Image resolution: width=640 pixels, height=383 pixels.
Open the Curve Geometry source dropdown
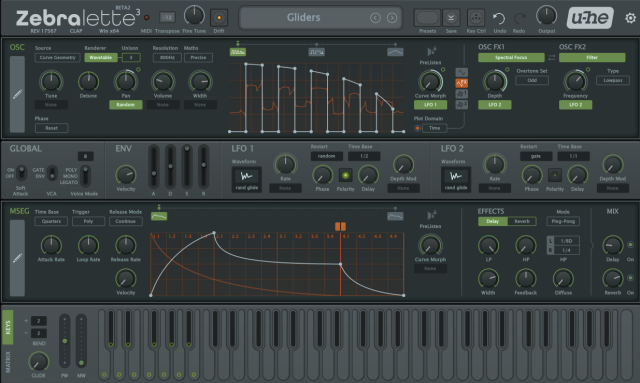57,58
